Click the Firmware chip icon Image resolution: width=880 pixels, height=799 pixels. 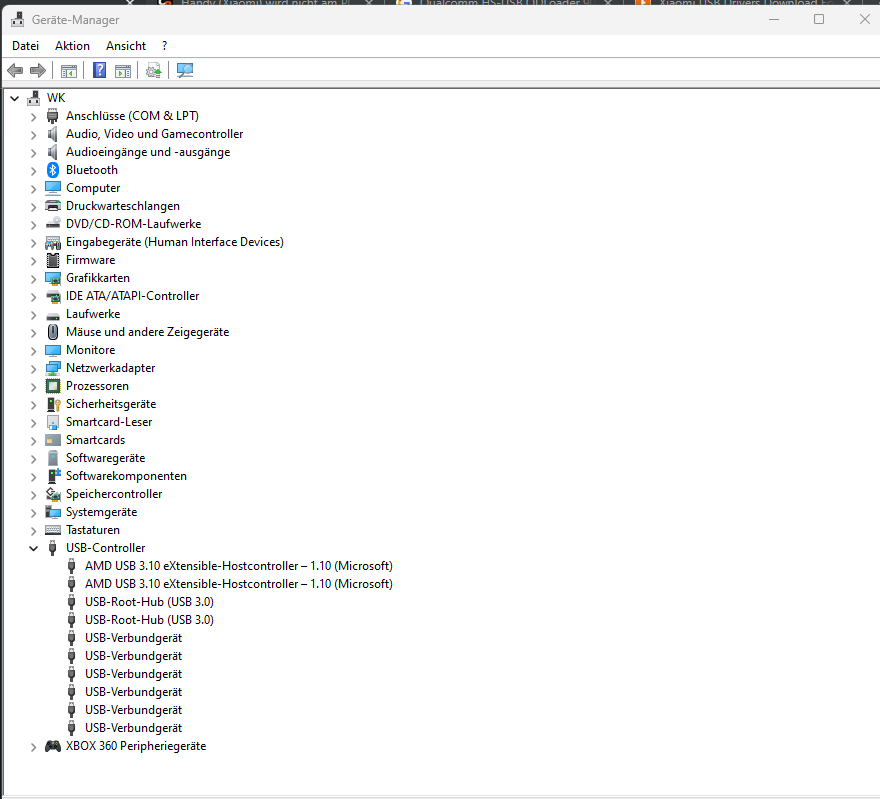[53, 260]
